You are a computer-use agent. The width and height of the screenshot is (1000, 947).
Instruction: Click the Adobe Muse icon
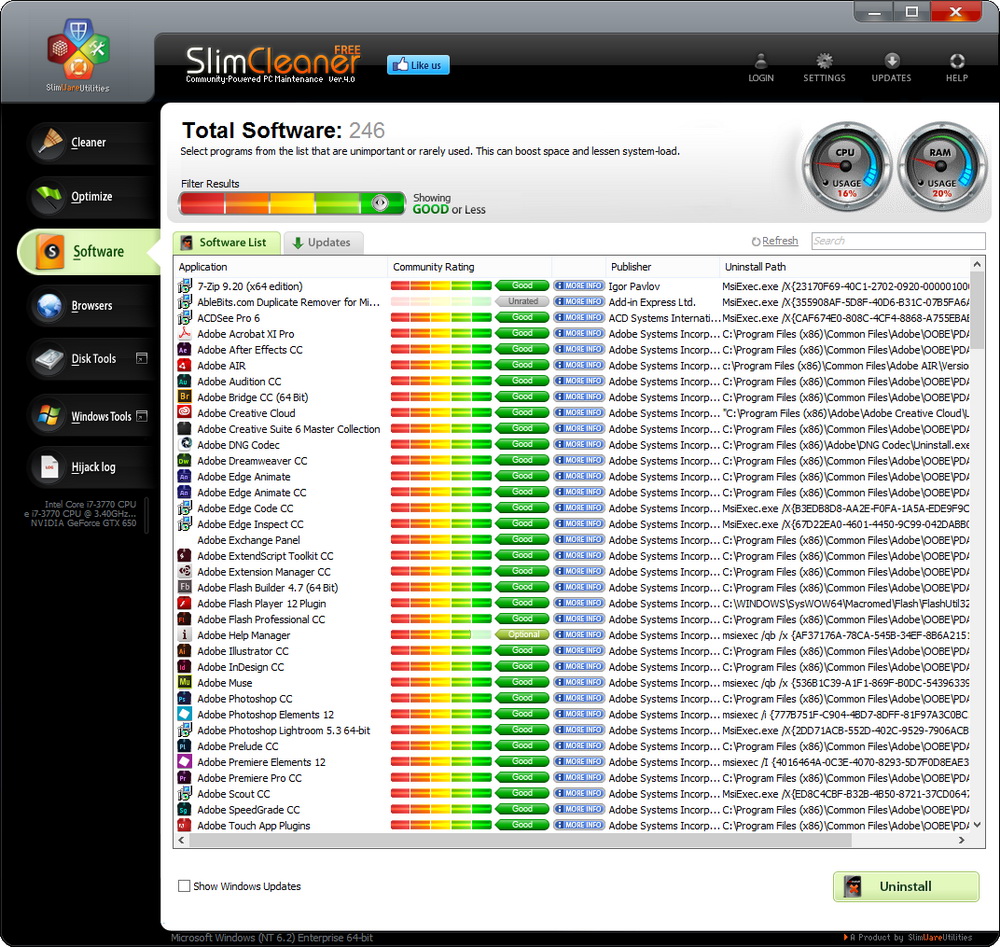[x=184, y=682]
